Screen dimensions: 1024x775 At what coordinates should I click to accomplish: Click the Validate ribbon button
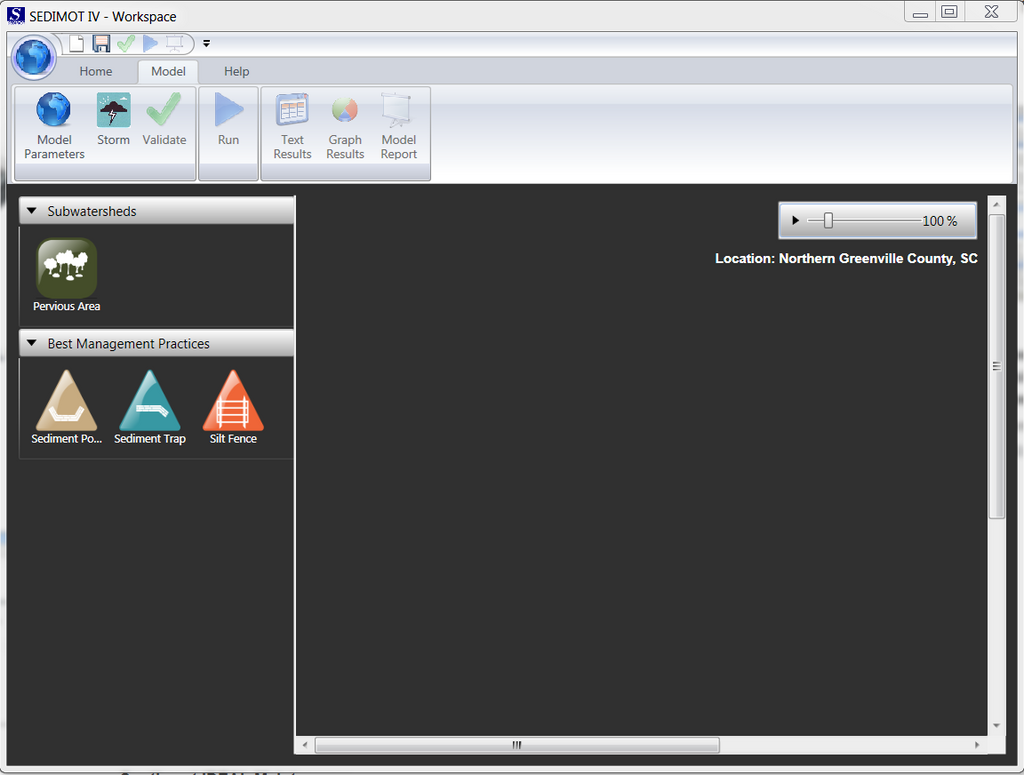coord(164,120)
